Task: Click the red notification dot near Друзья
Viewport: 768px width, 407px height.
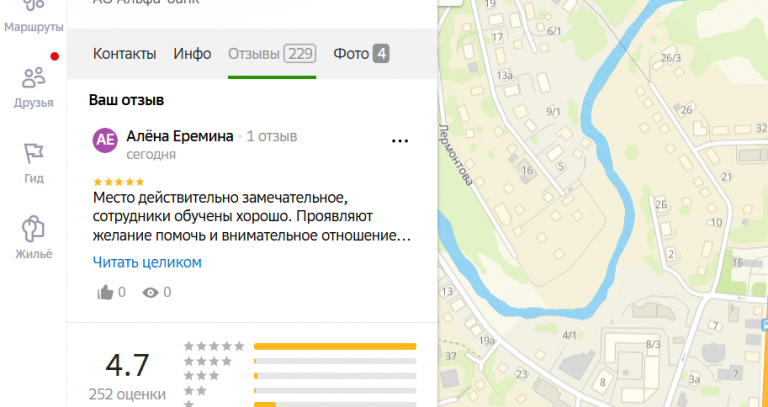Action: pyautogui.click(x=55, y=56)
